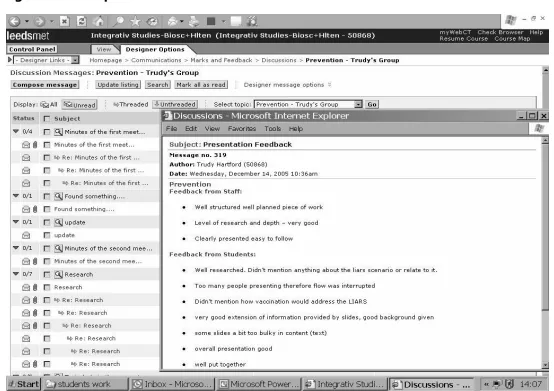The width and height of the screenshot is (554, 391).
Task: Click up arrow of the main page scrollbar
Action: tap(545, 70)
